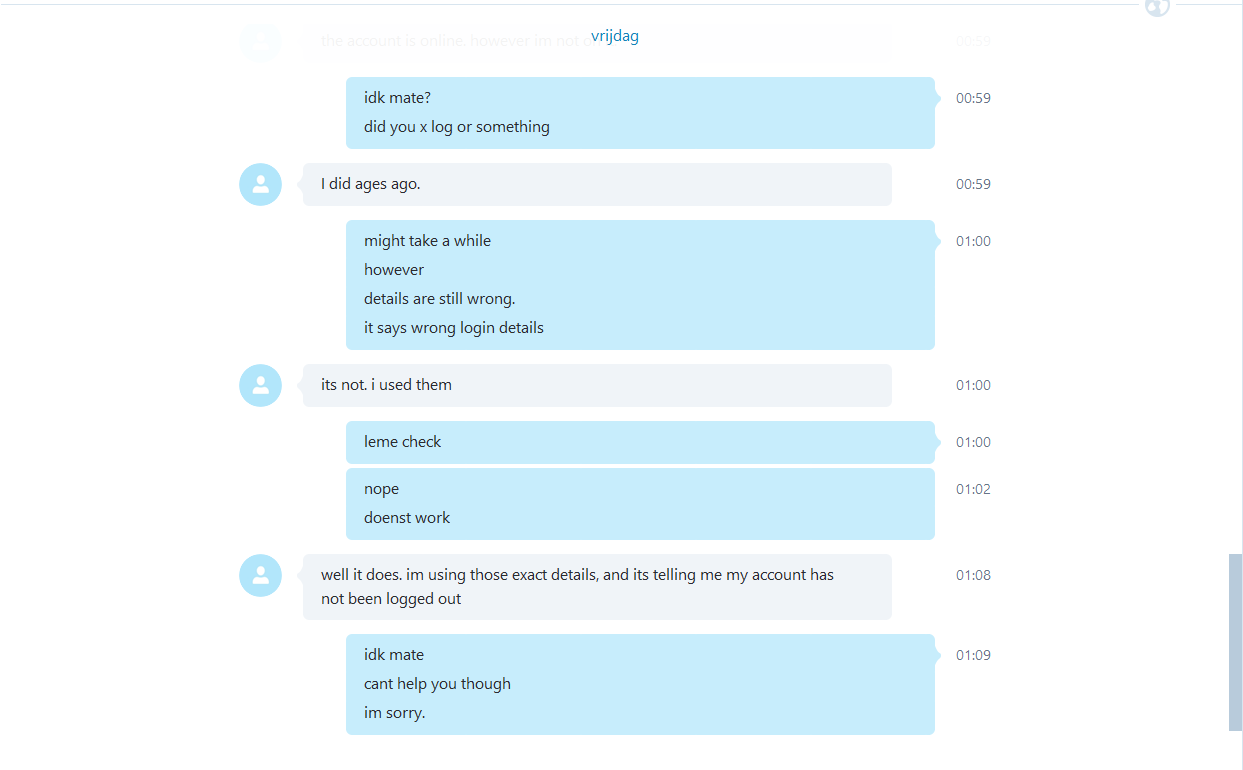Select the avatar beside the "well it does" message

point(260,575)
